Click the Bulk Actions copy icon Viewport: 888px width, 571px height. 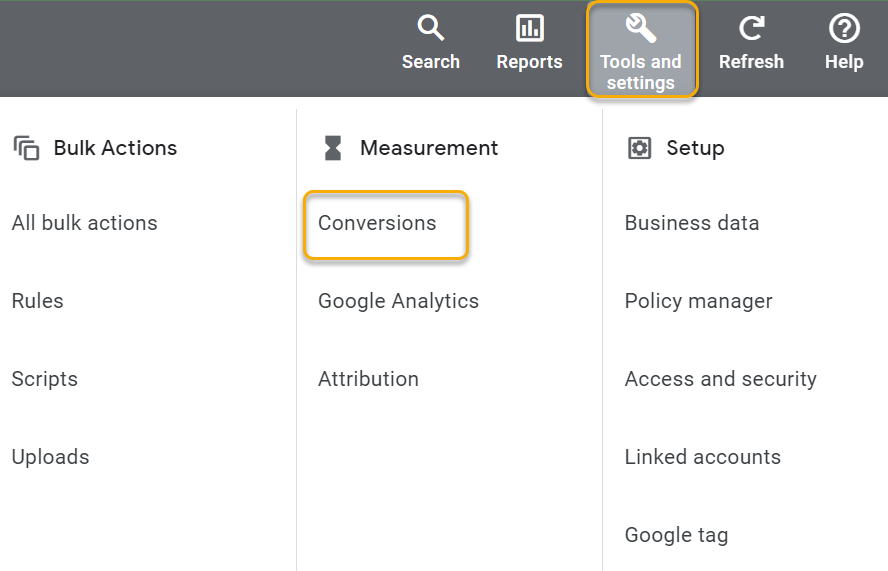pos(26,148)
